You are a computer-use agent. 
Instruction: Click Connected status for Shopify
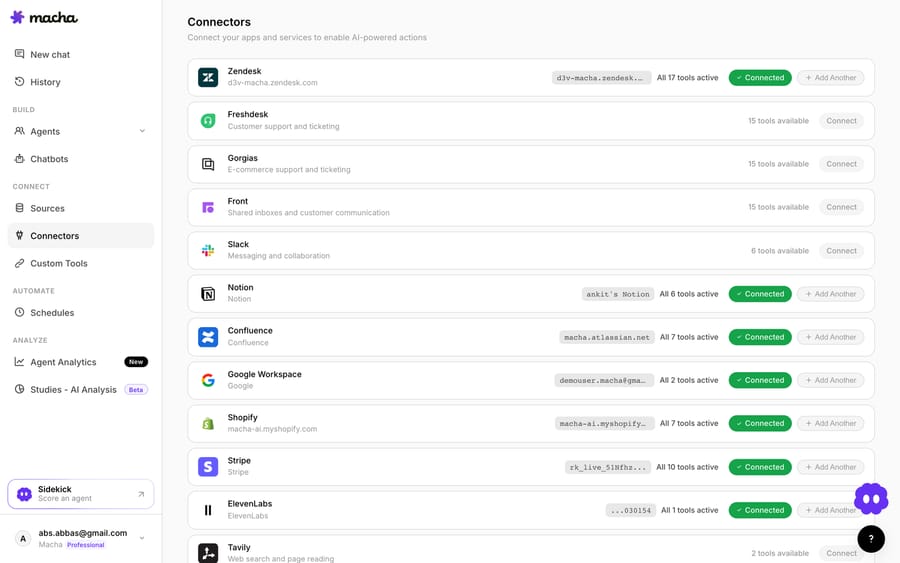(760, 424)
